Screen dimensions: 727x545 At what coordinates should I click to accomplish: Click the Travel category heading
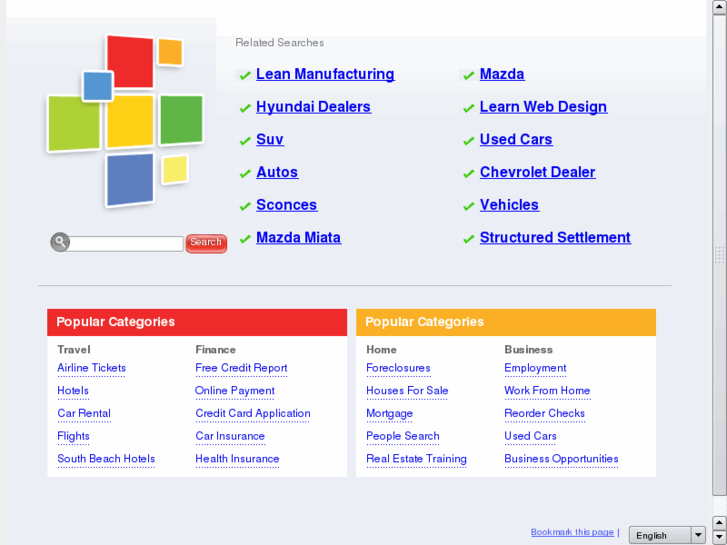(74, 350)
